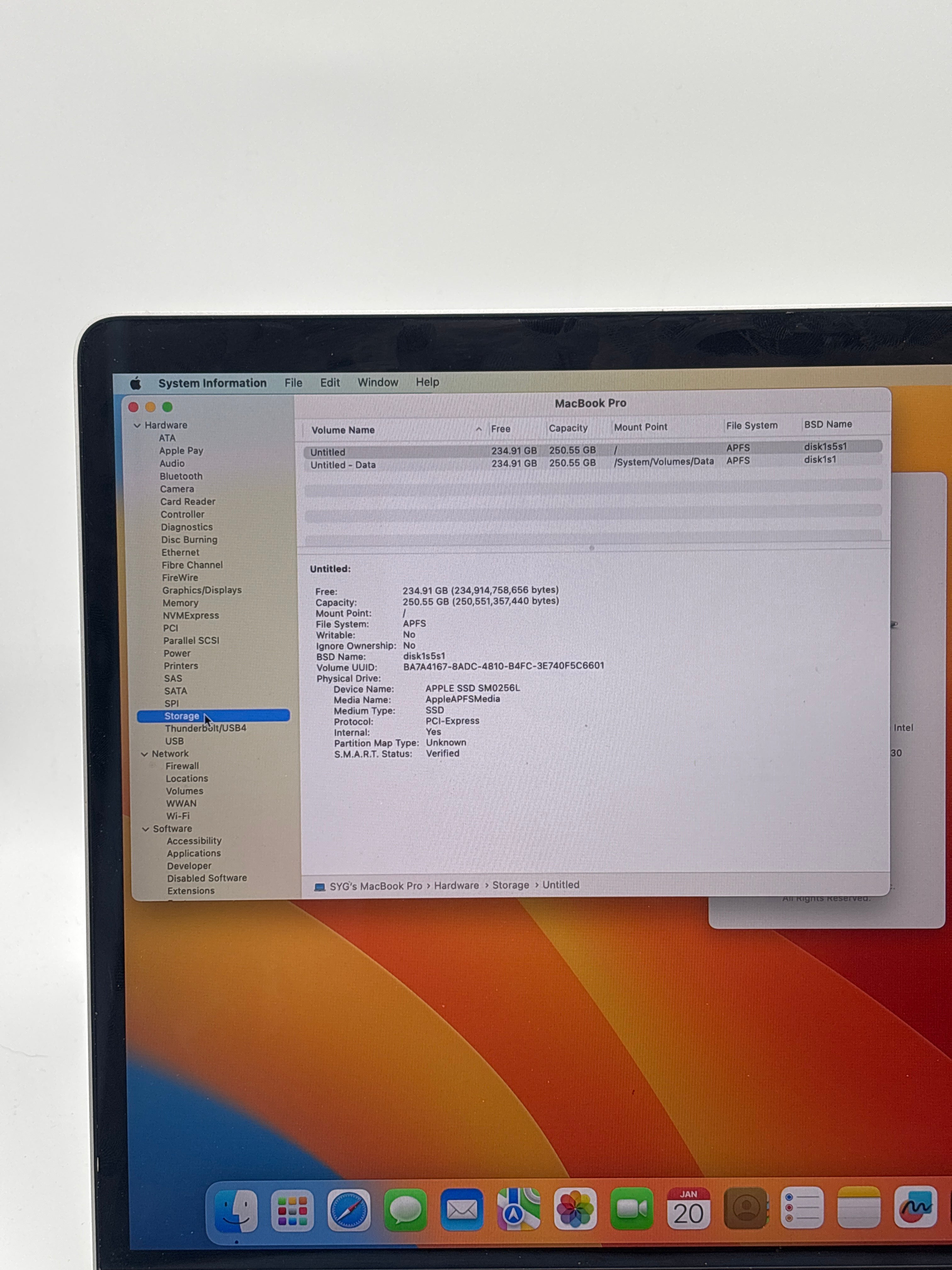The image size is (952, 1270).
Task: Collapse the Software section
Action: [145, 829]
